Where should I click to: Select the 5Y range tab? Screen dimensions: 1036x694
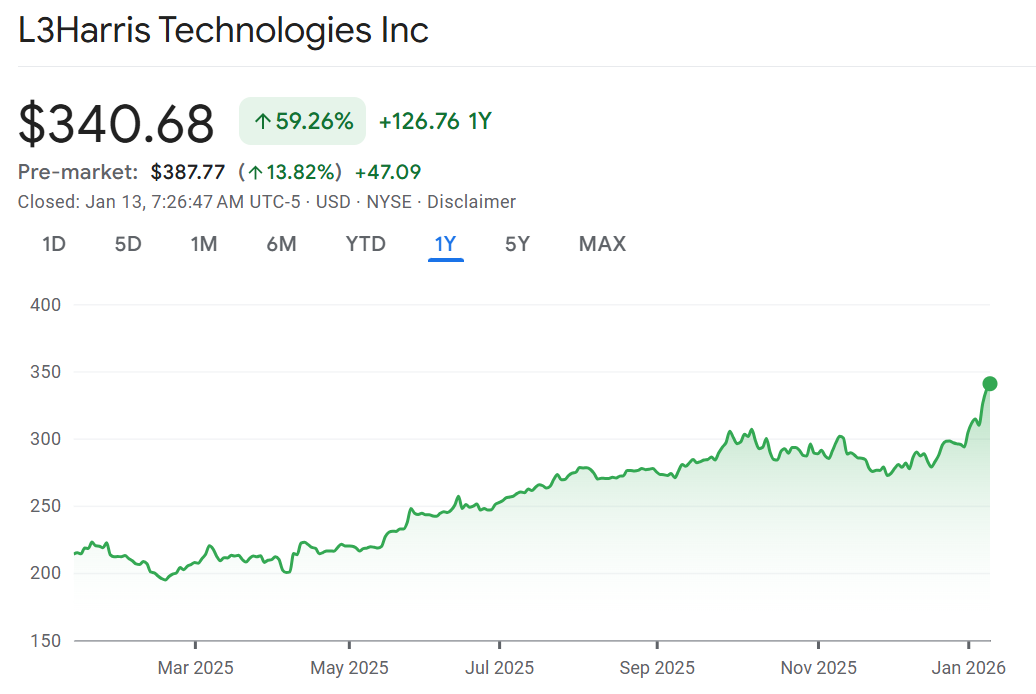[517, 244]
